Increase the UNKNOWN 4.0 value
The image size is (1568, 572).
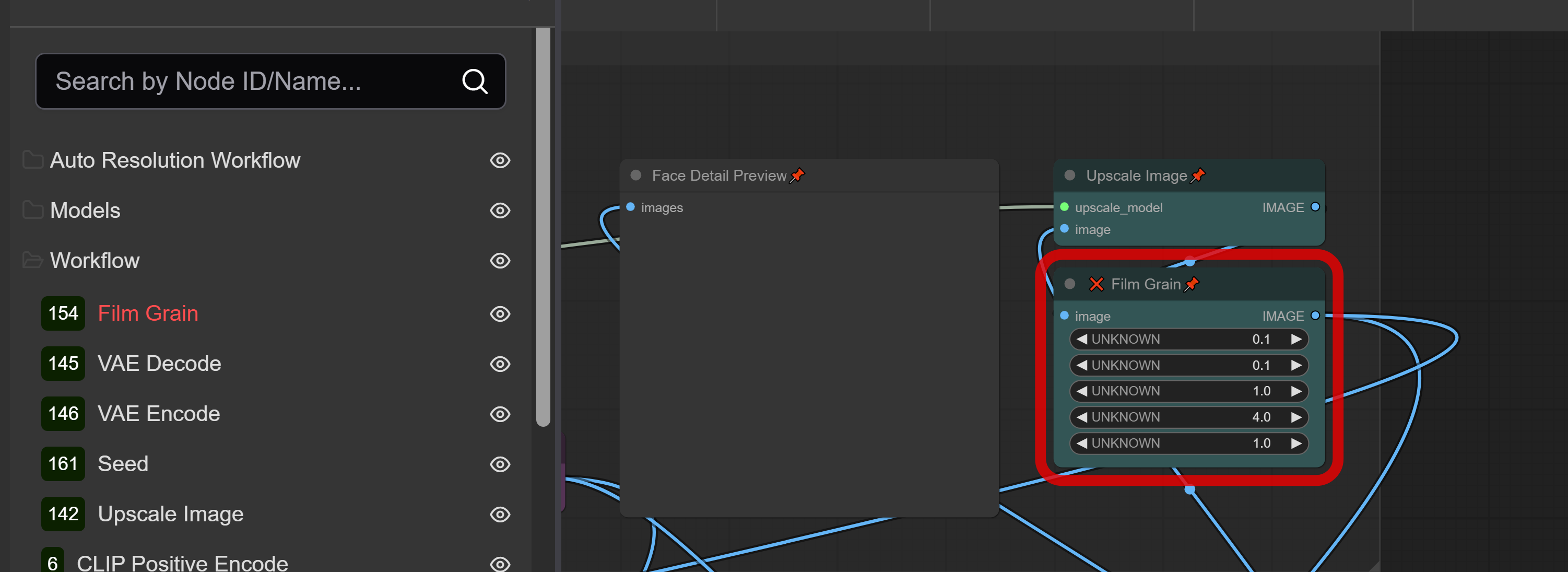coord(1296,417)
